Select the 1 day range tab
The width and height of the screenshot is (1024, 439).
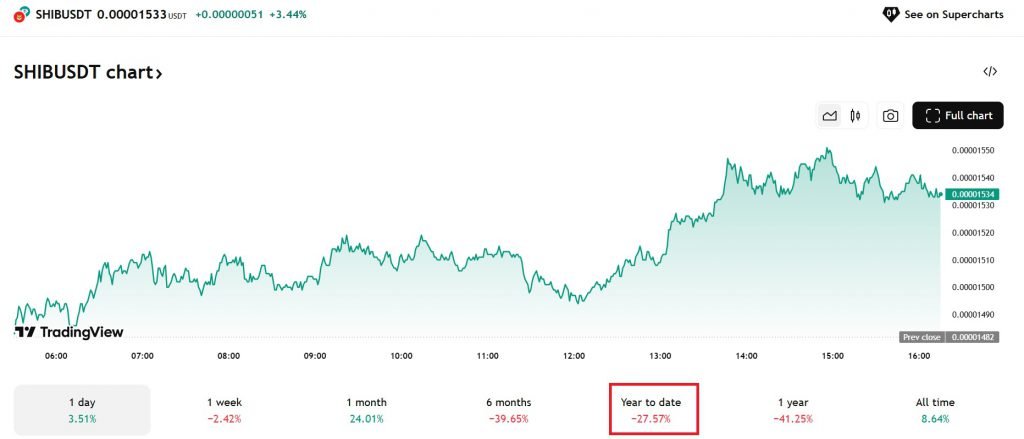82,409
